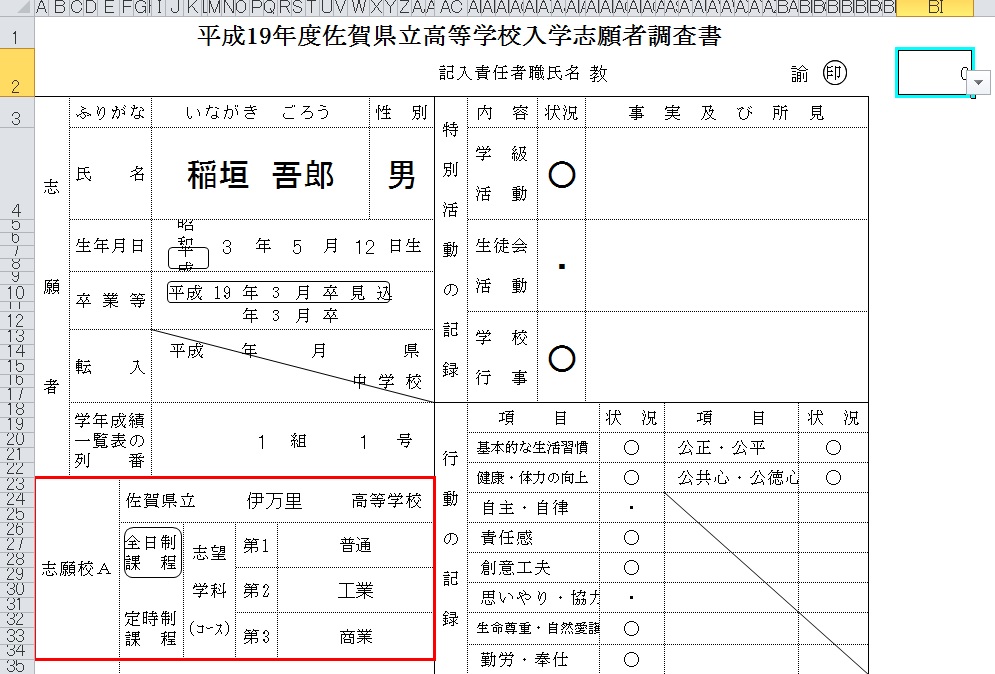Select the boxed 平成19年3月卒見込 option

pyautogui.click(x=279, y=293)
